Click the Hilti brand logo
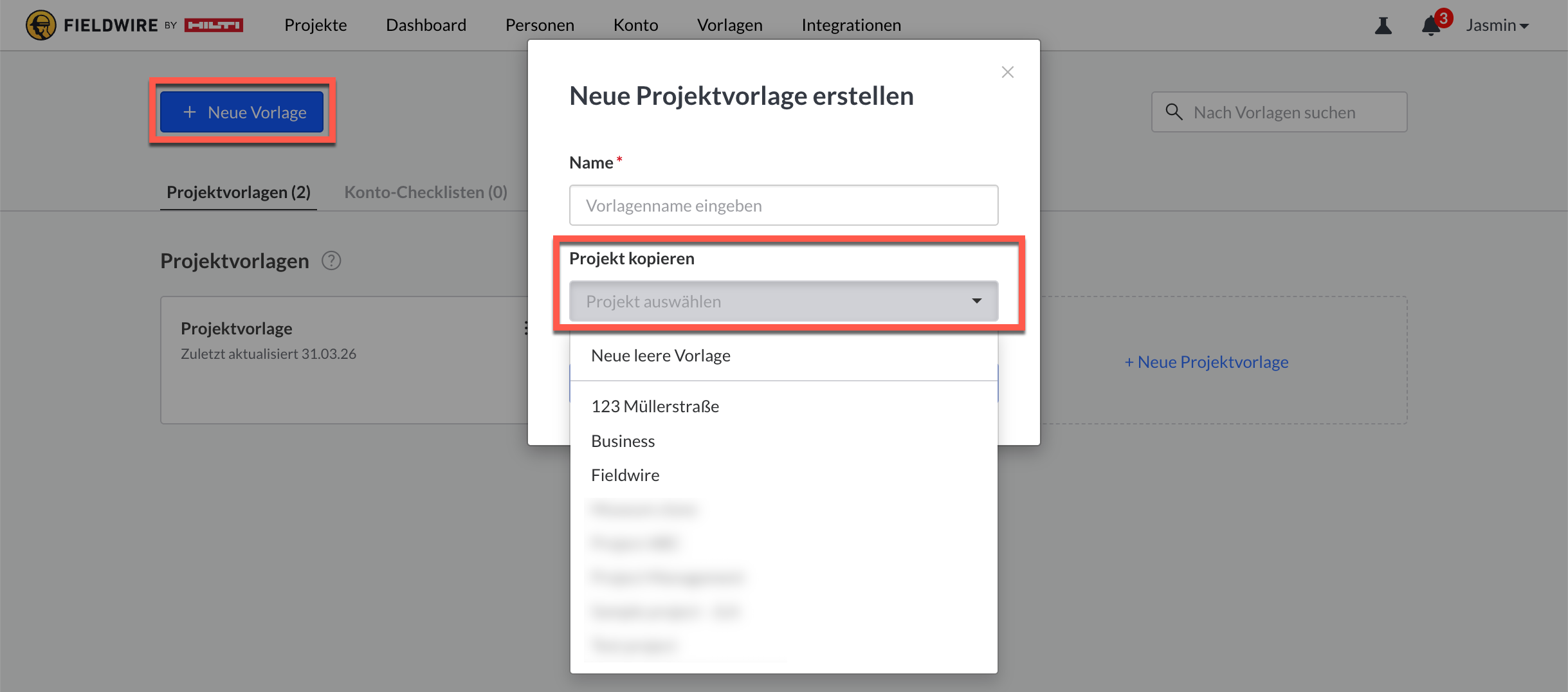1568x692 pixels. [214, 25]
